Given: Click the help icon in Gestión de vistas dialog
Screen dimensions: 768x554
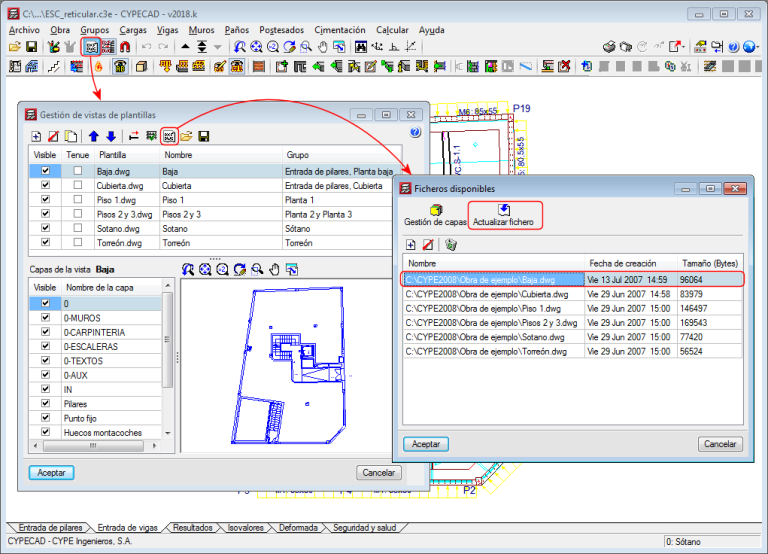Looking at the screenshot, I should click(x=415, y=132).
